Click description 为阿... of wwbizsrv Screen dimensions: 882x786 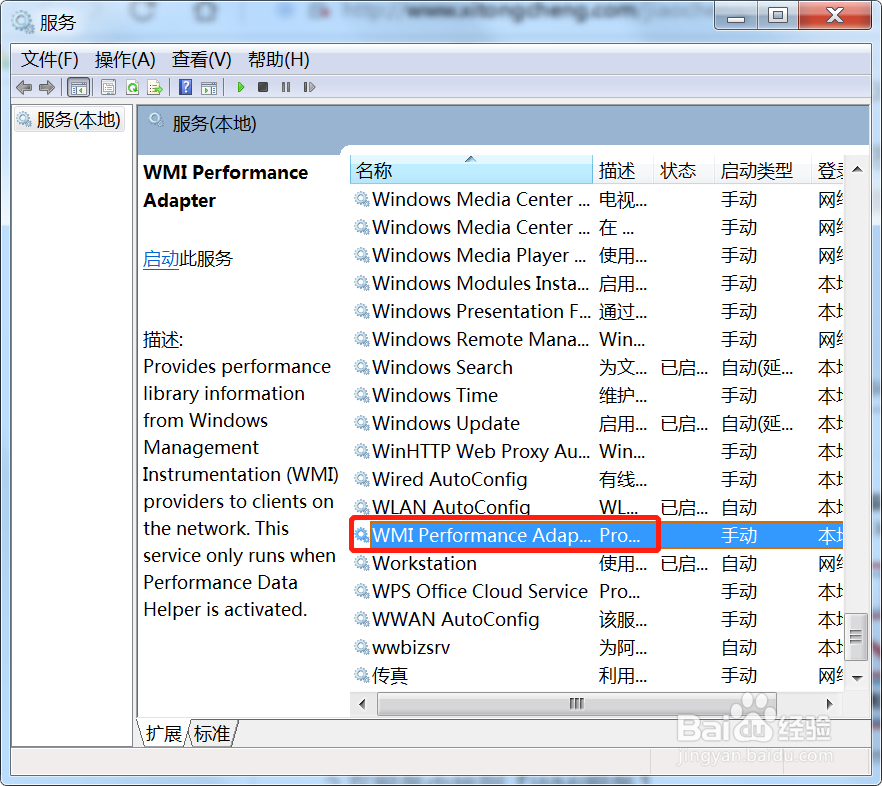coord(623,647)
